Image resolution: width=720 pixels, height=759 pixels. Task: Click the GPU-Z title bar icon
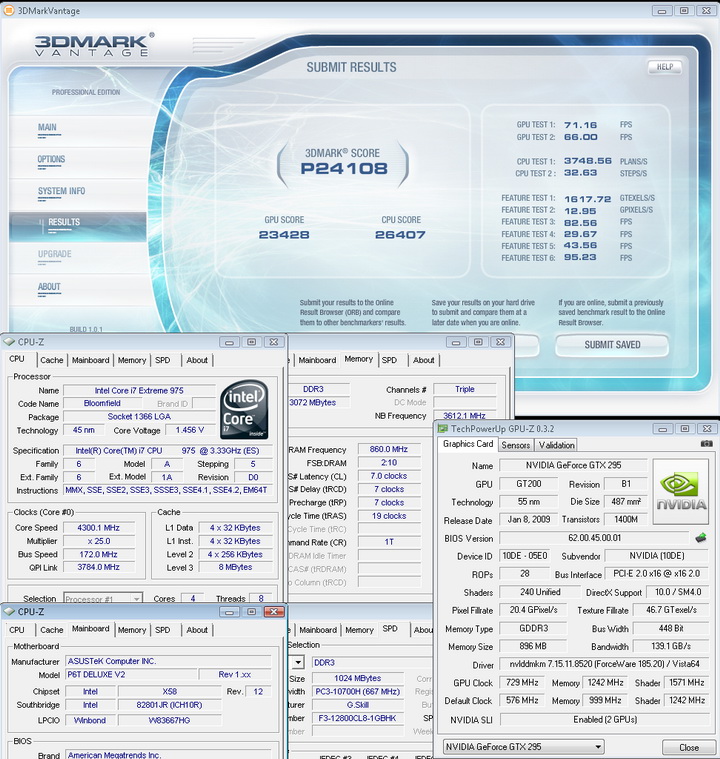[x=443, y=428]
